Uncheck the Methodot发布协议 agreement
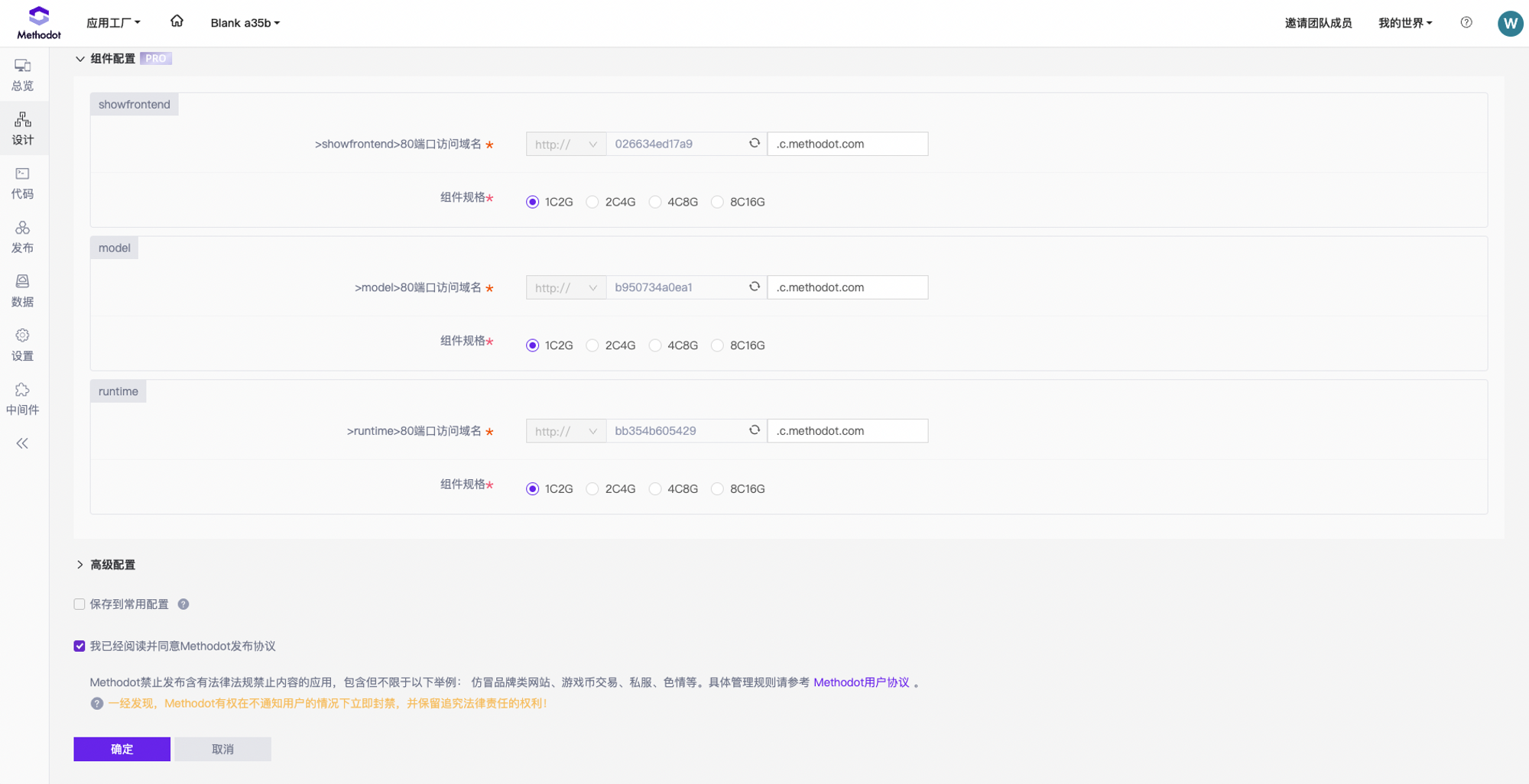Screen dimensions: 1529x784 (x=79, y=646)
